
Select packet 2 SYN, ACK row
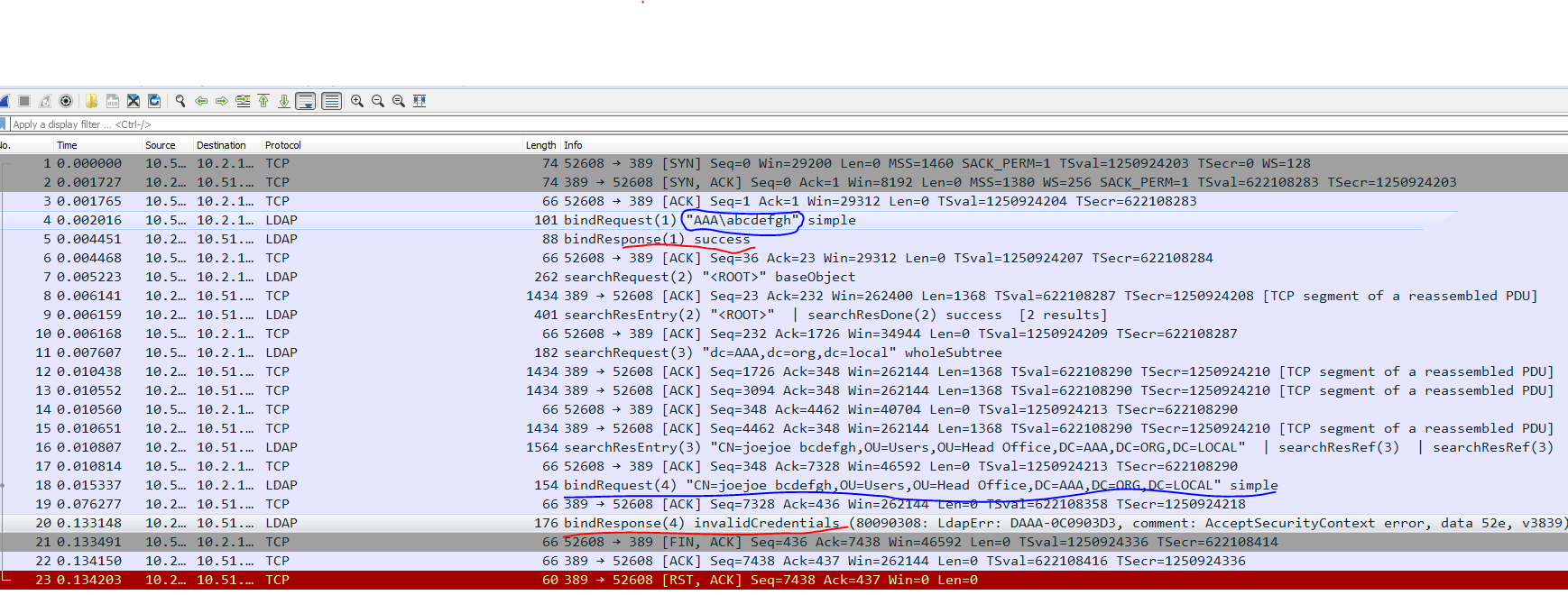click(x=784, y=182)
